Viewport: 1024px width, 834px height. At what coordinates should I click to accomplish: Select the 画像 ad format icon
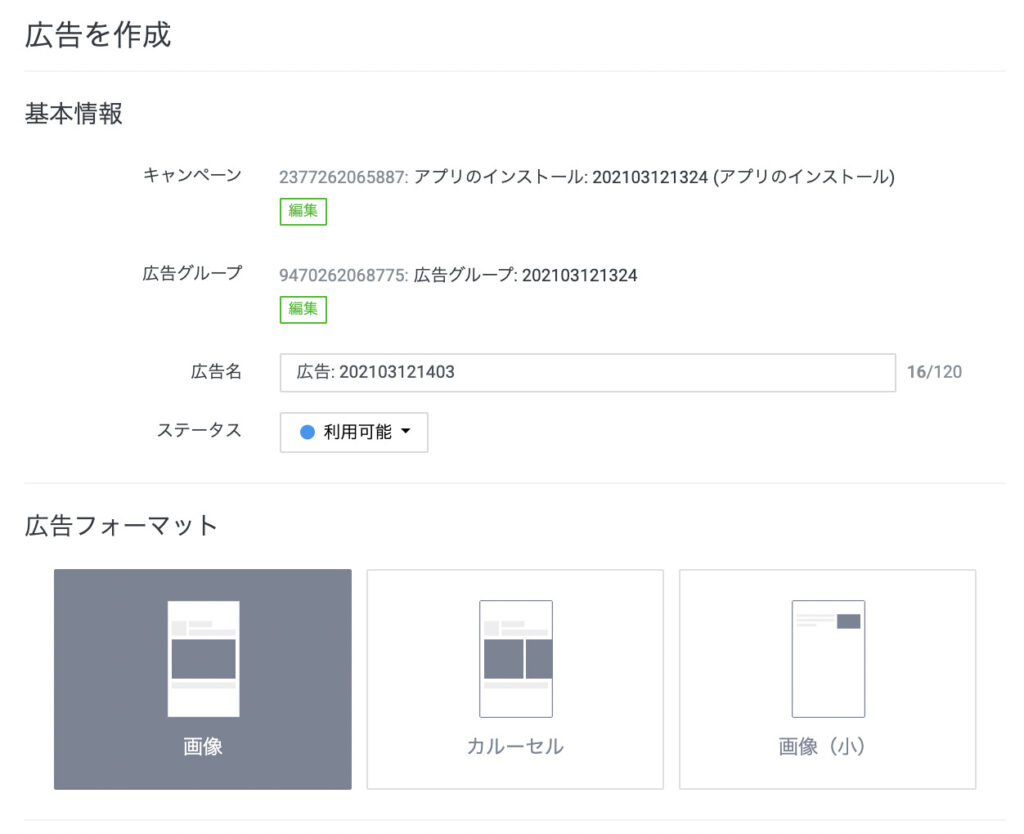202,677
